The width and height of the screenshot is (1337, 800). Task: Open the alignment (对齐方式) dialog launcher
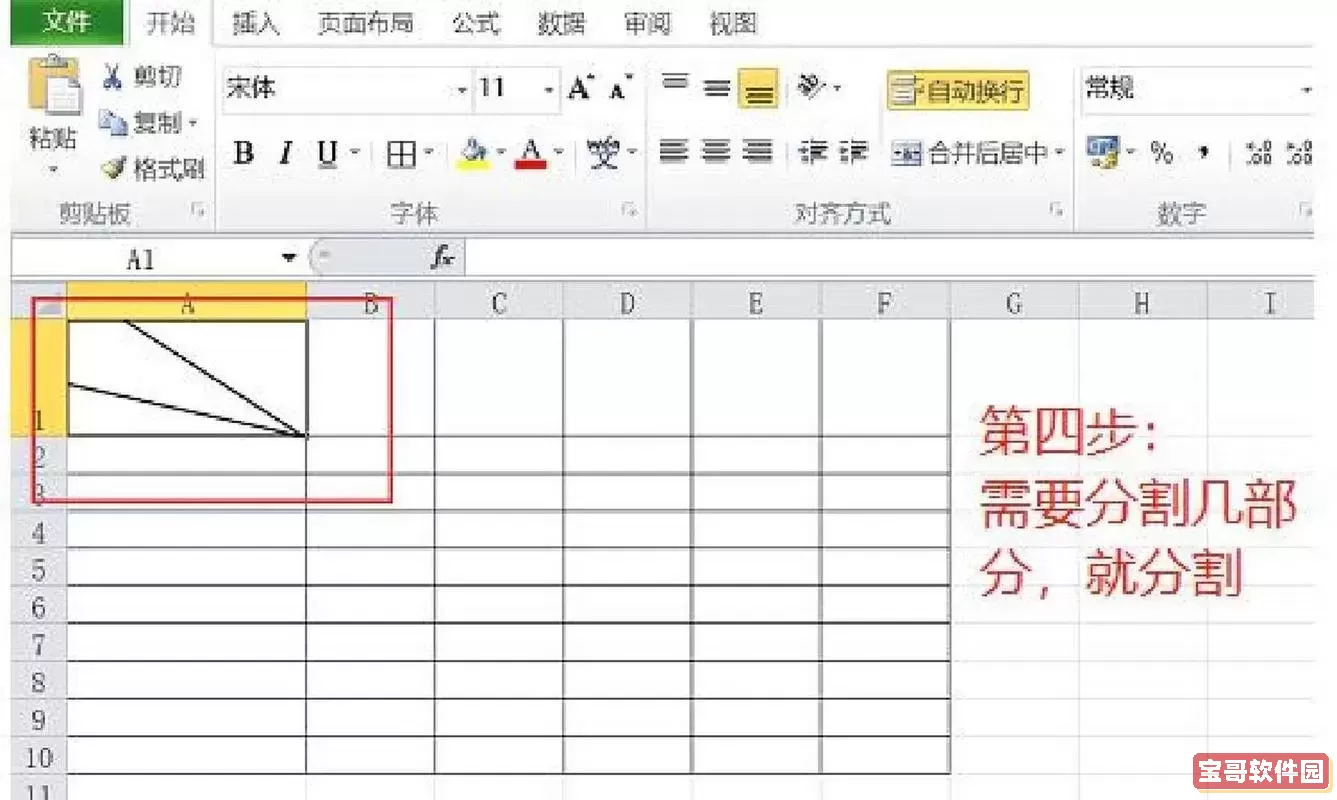(1056, 210)
